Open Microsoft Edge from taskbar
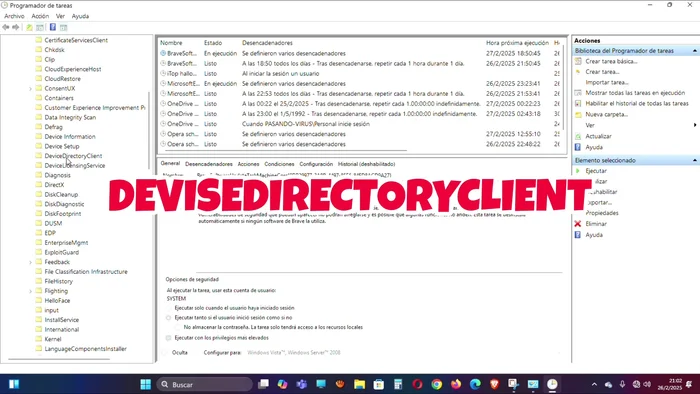 click(x=475, y=384)
